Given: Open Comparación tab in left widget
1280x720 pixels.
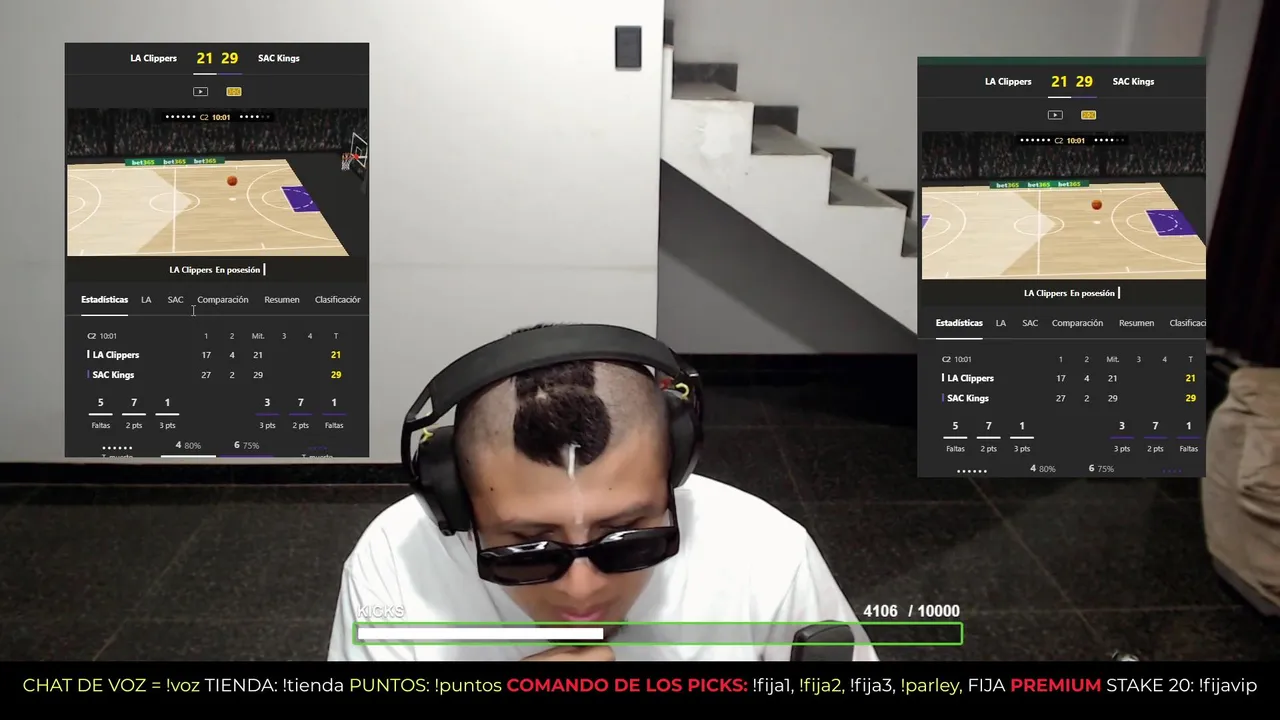Looking at the screenshot, I should tap(223, 300).
